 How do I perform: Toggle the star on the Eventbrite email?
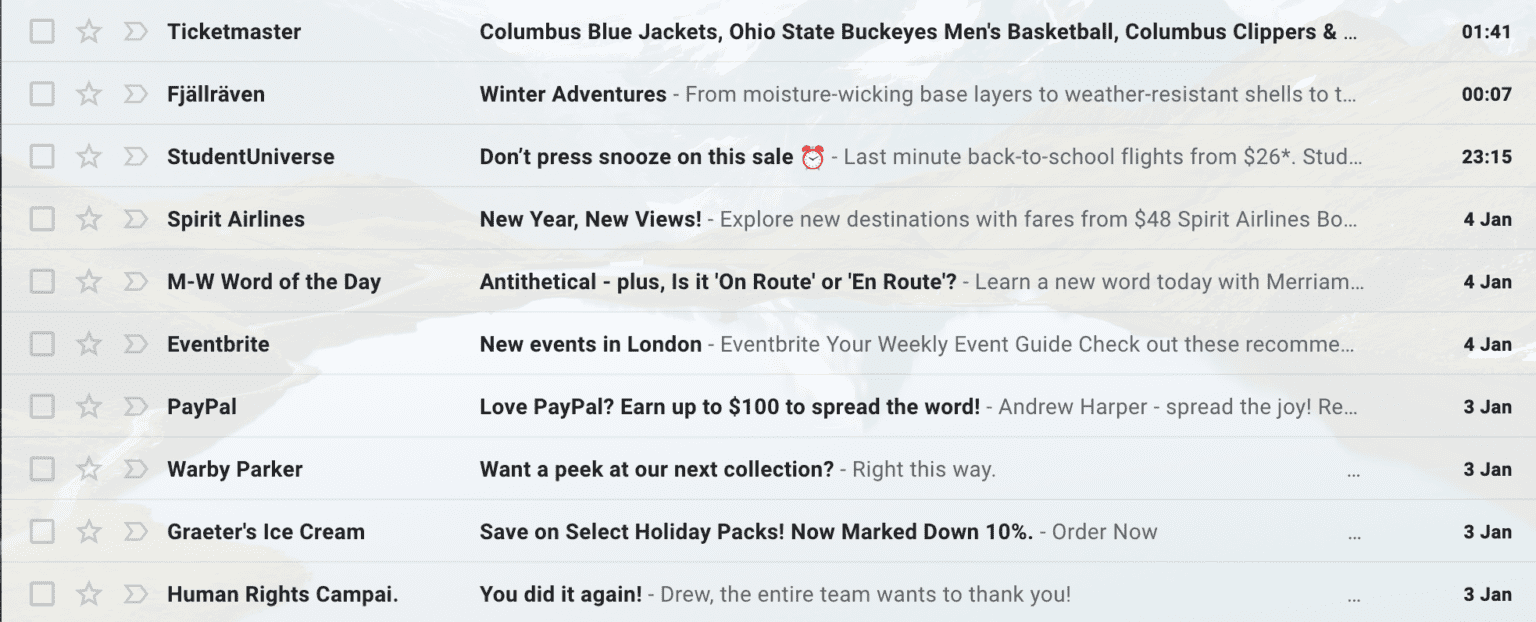click(88, 343)
